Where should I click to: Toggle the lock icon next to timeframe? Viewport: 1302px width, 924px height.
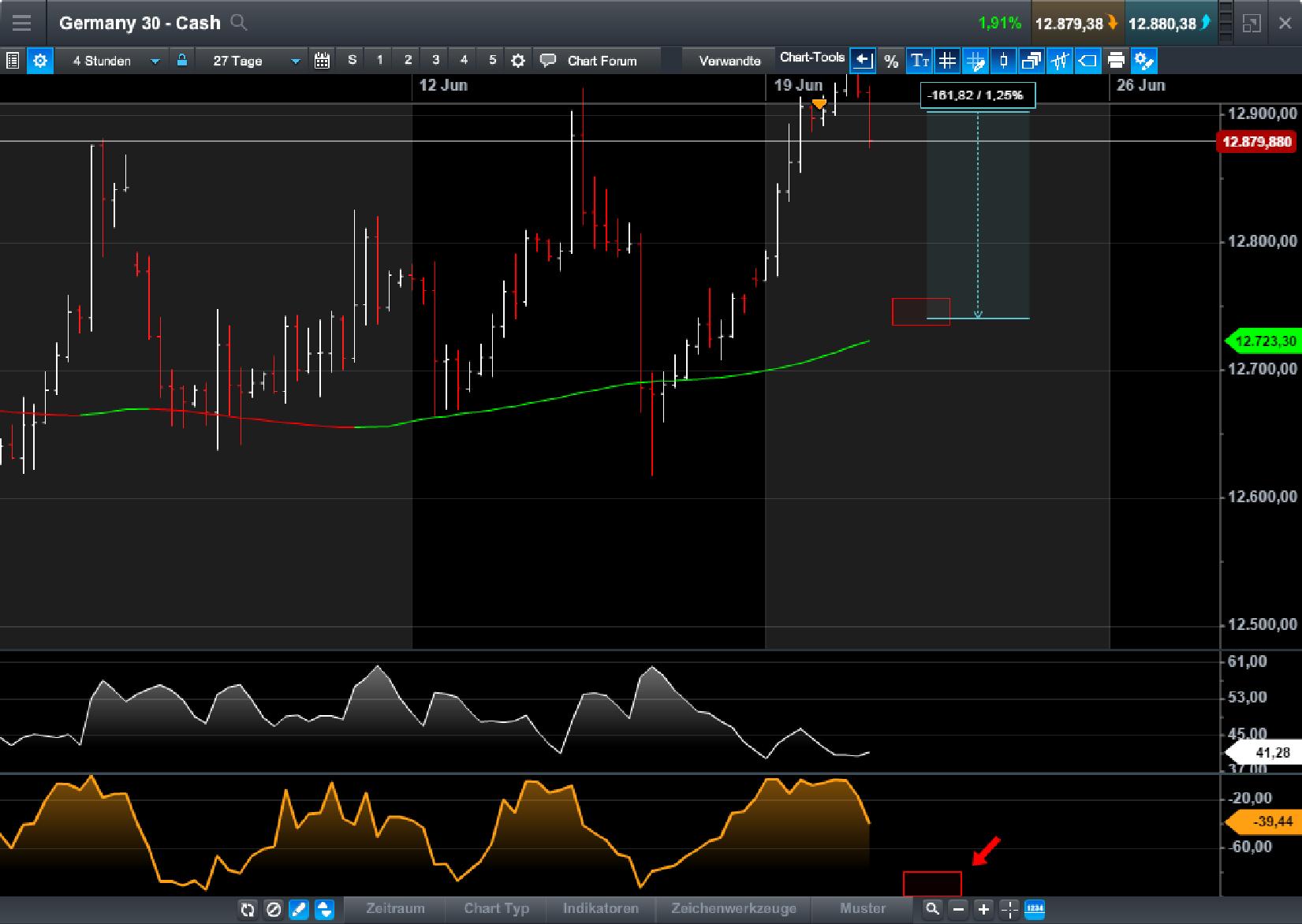(181, 60)
